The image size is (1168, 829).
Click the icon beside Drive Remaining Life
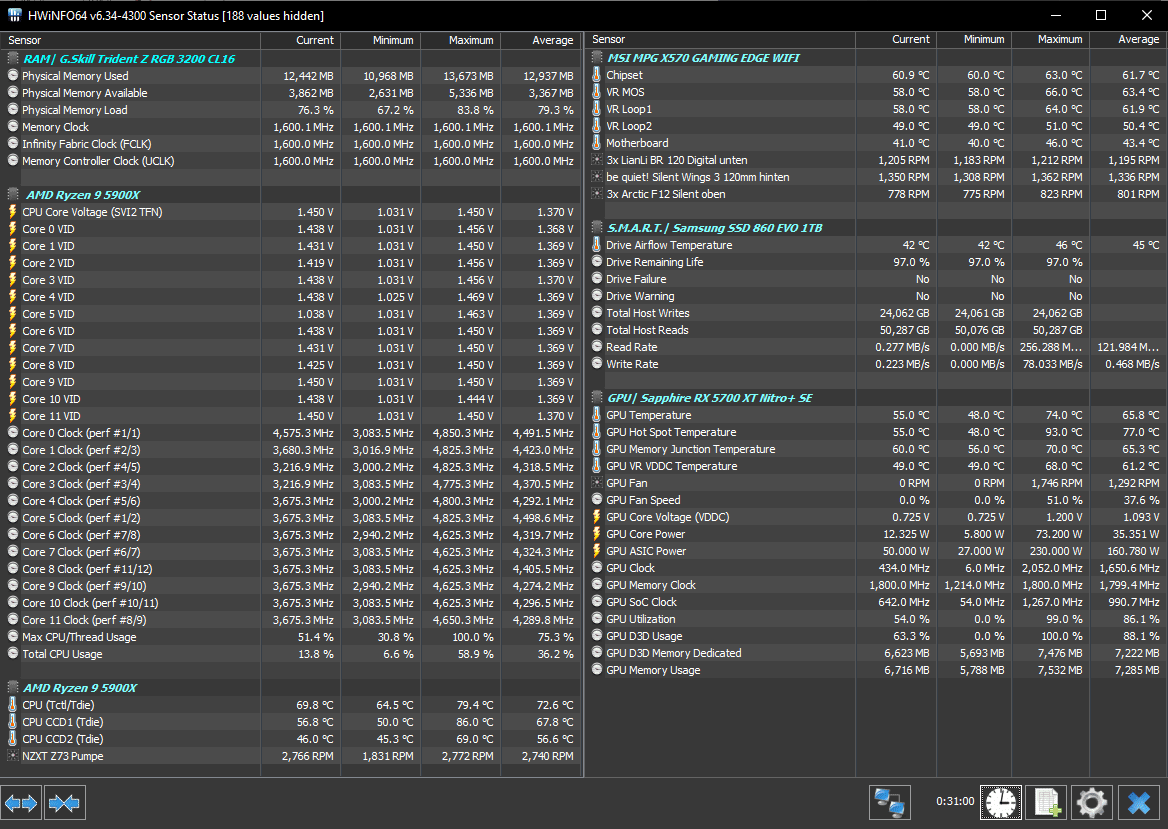597,262
